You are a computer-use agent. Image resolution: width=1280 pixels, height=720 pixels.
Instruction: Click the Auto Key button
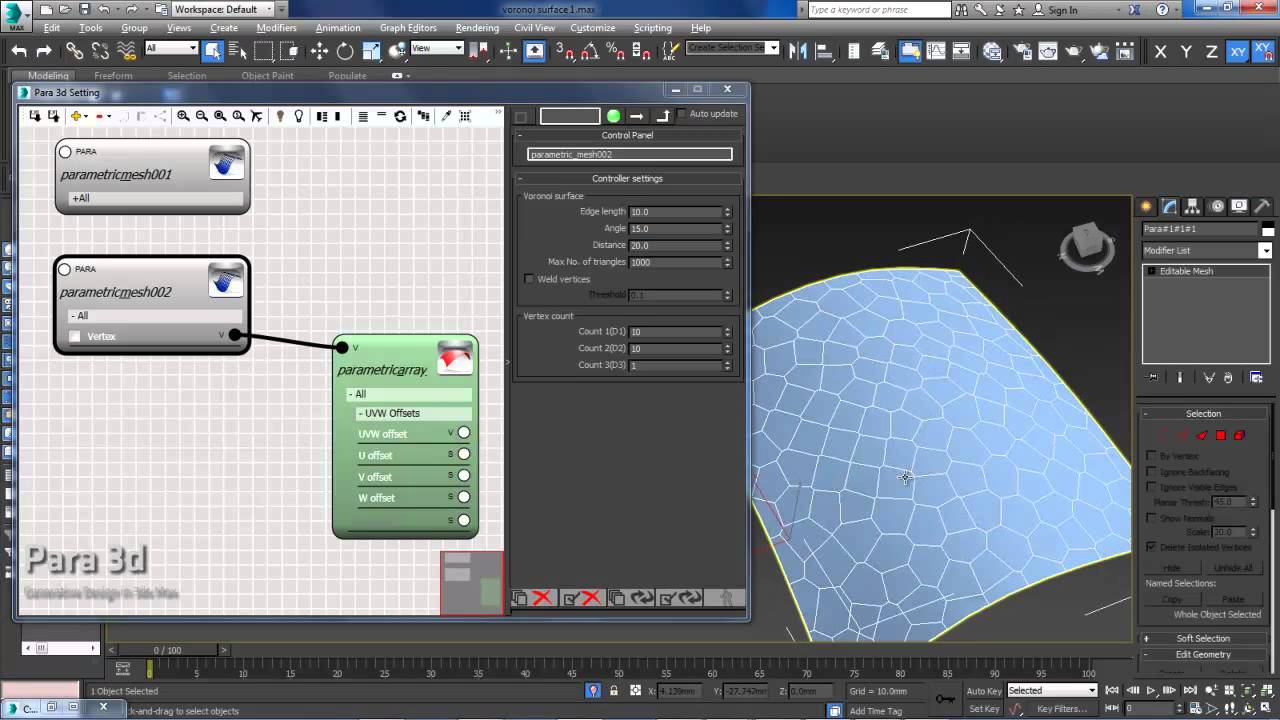(x=984, y=691)
